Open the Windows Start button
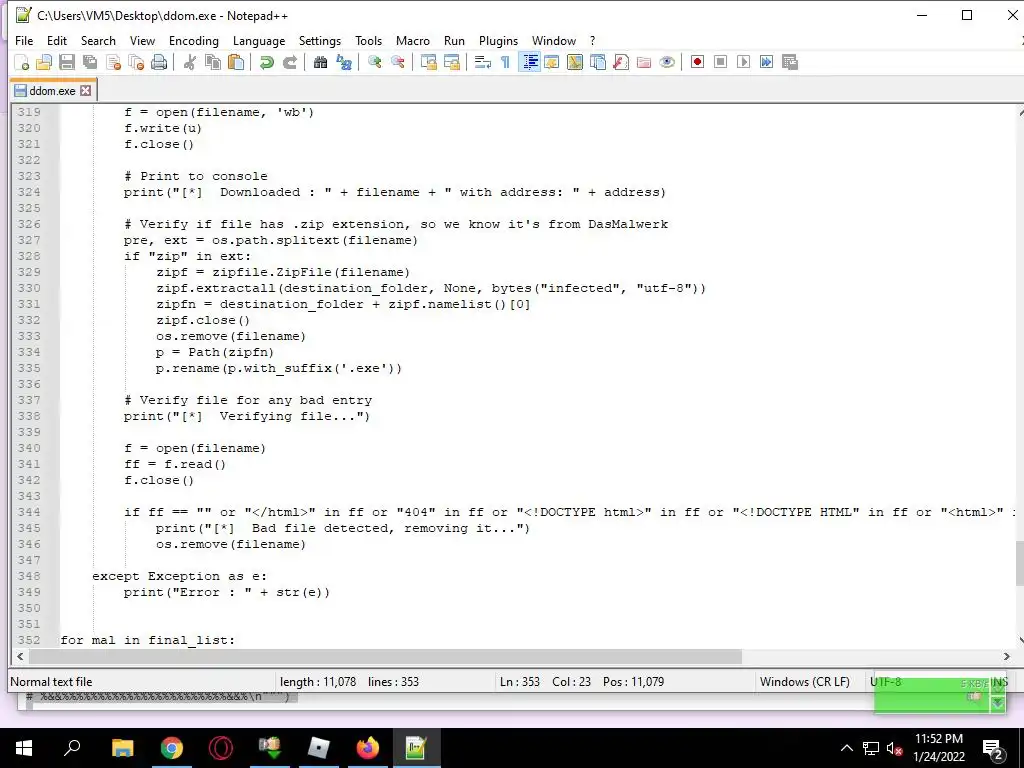This screenshot has height=768, width=1024. 24,748
